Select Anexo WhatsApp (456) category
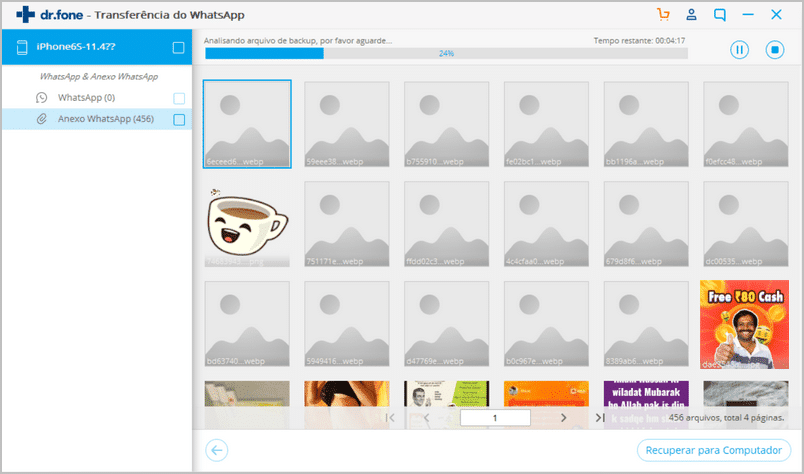The width and height of the screenshot is (804, 474). click(105, 120)
